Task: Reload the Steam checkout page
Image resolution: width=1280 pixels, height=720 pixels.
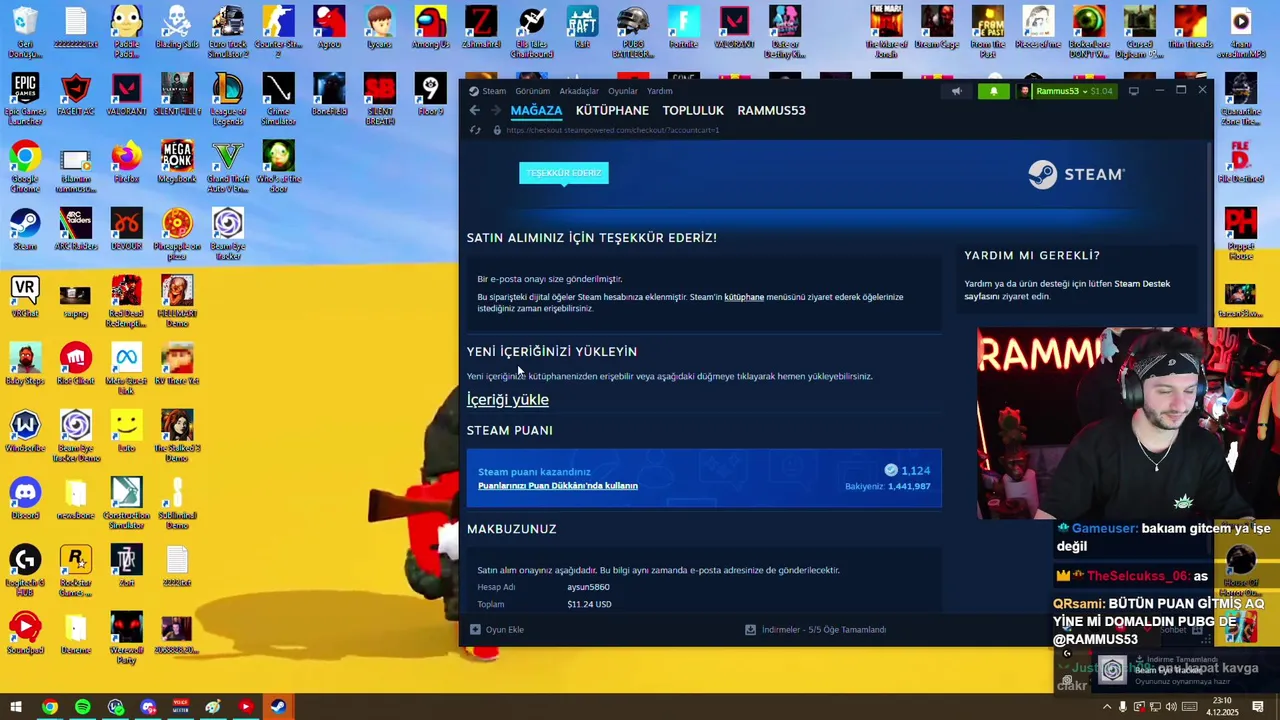Action: coord(475,130)
